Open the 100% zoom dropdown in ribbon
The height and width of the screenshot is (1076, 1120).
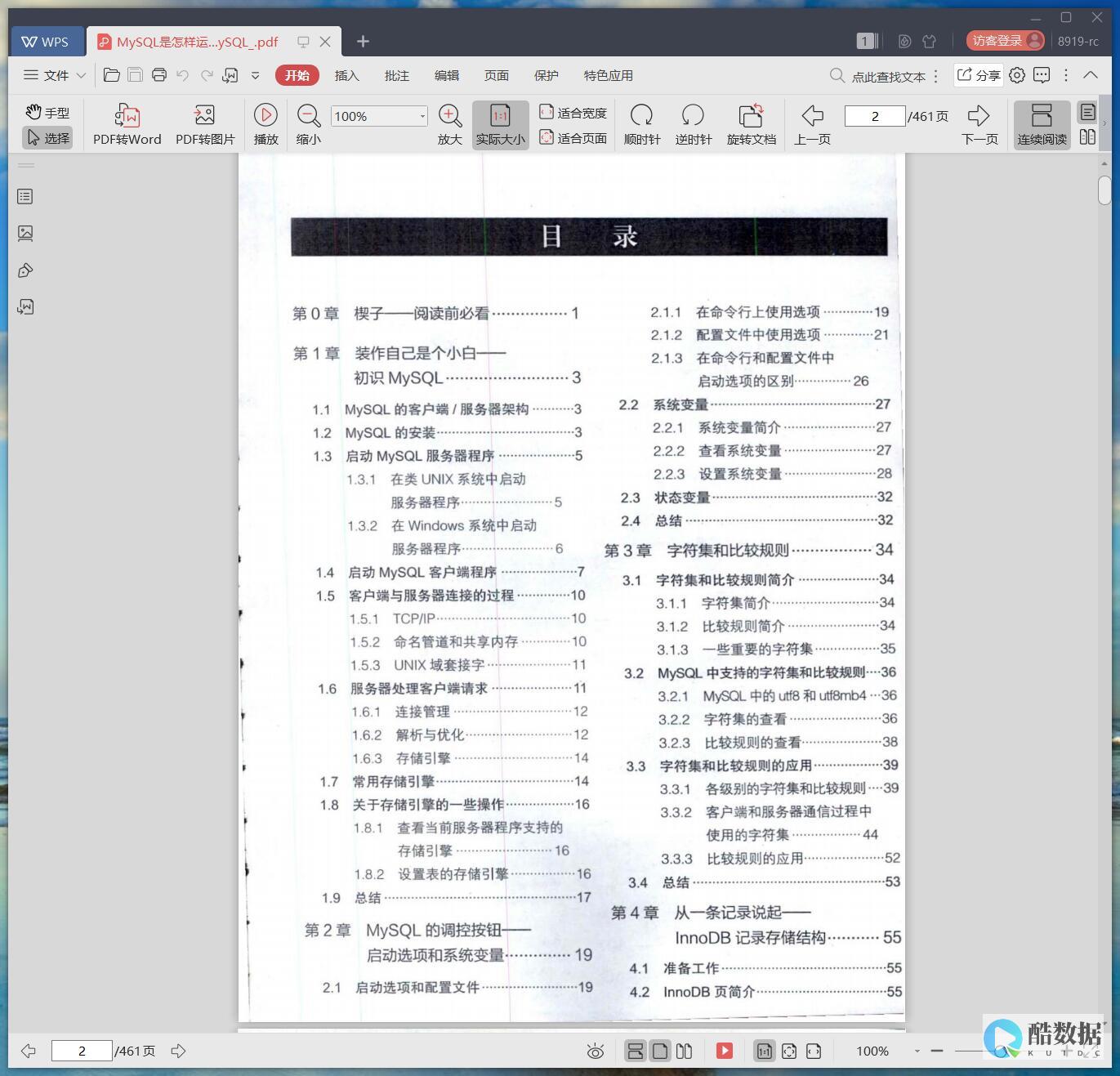coord(422,116)
